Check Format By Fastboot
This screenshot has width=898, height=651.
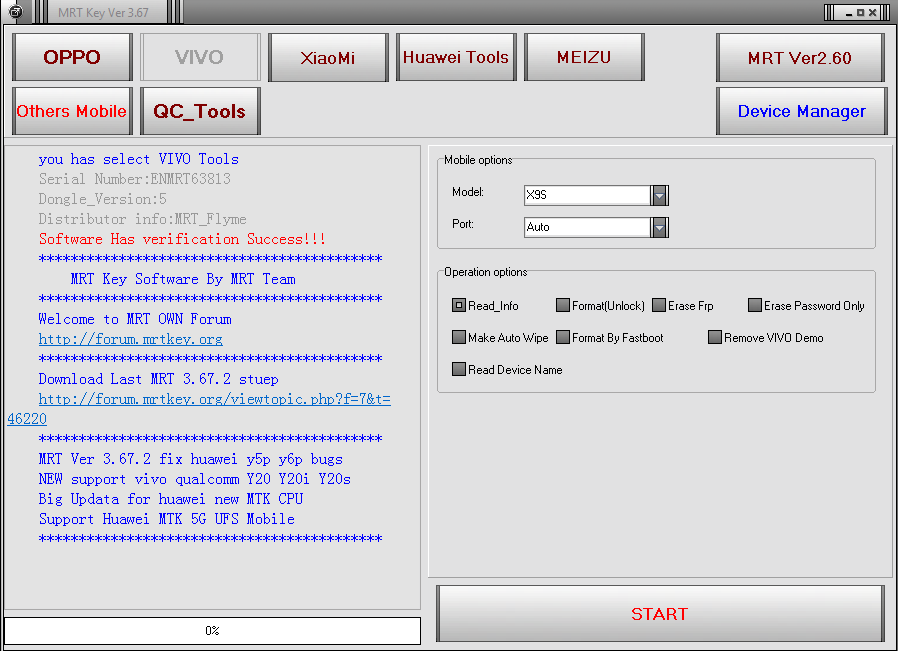563,337
